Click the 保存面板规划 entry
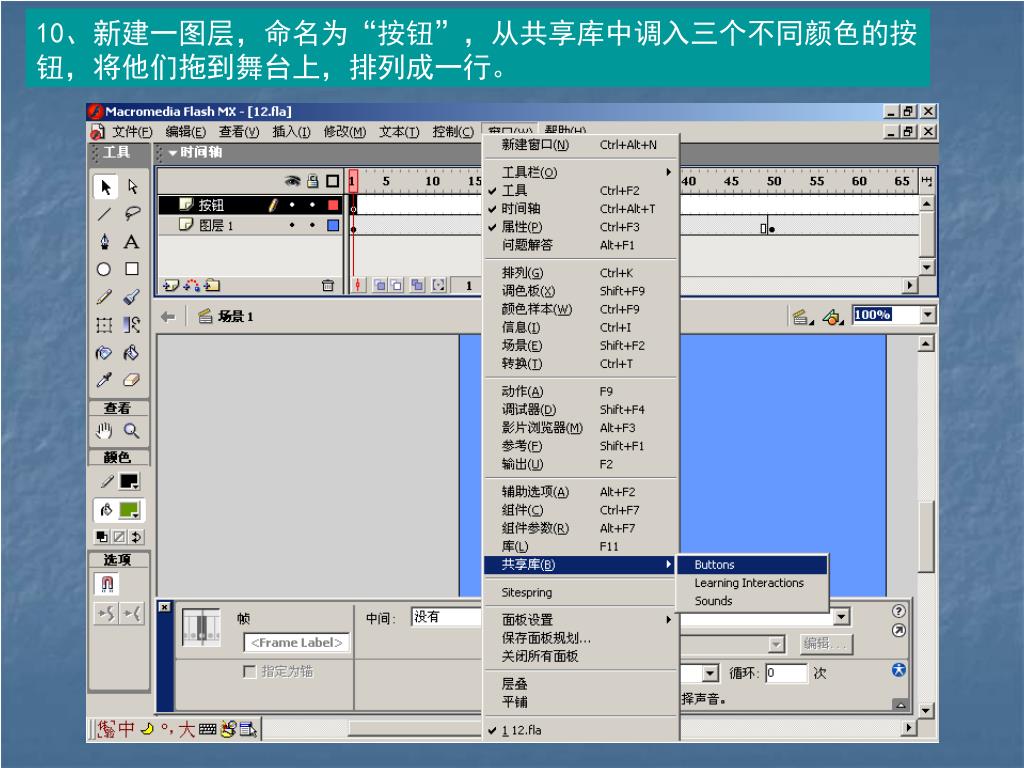The width and height of the screenshot is (1024, 768). click(581, 638)
